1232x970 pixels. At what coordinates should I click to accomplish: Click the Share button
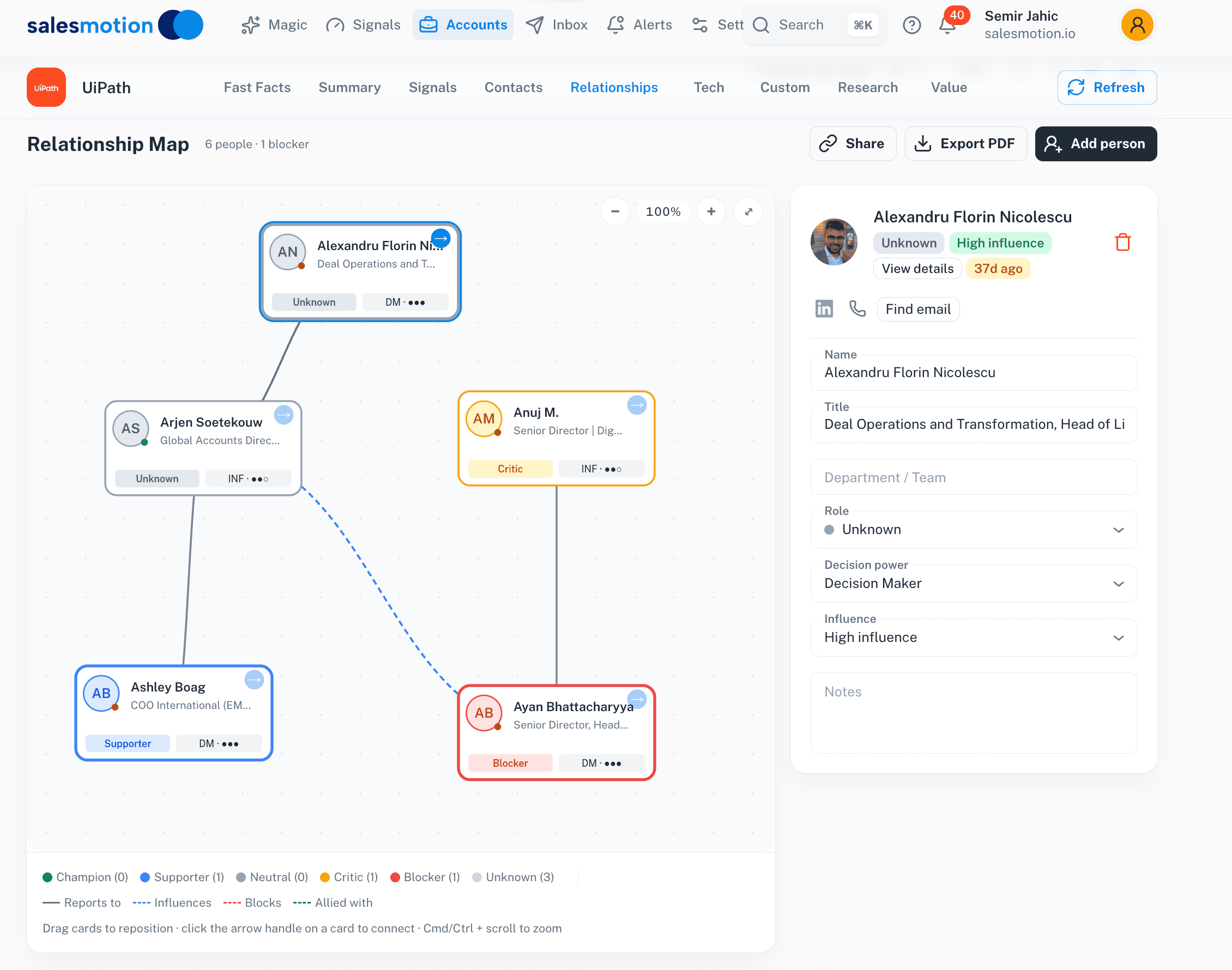pyautogui.click(x=853, y=144)
